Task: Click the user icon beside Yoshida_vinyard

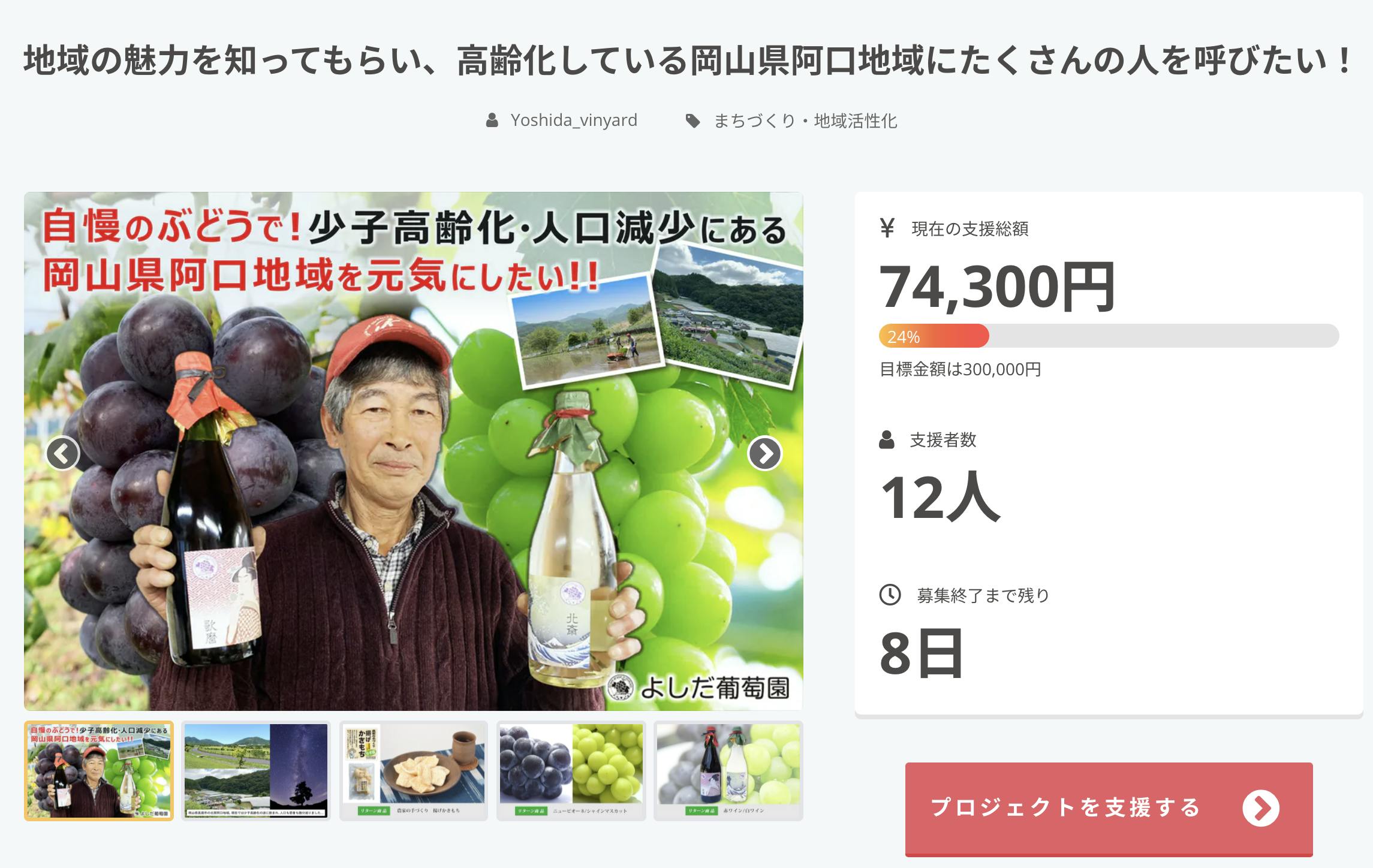Action: [492, 120]
